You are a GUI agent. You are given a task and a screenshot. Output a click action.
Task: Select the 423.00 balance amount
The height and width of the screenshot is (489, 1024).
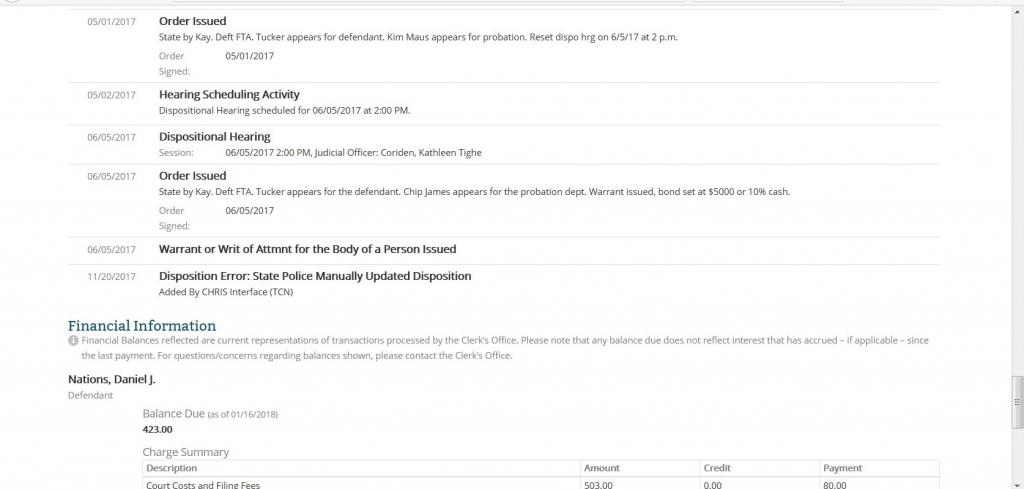pos(158,430)
